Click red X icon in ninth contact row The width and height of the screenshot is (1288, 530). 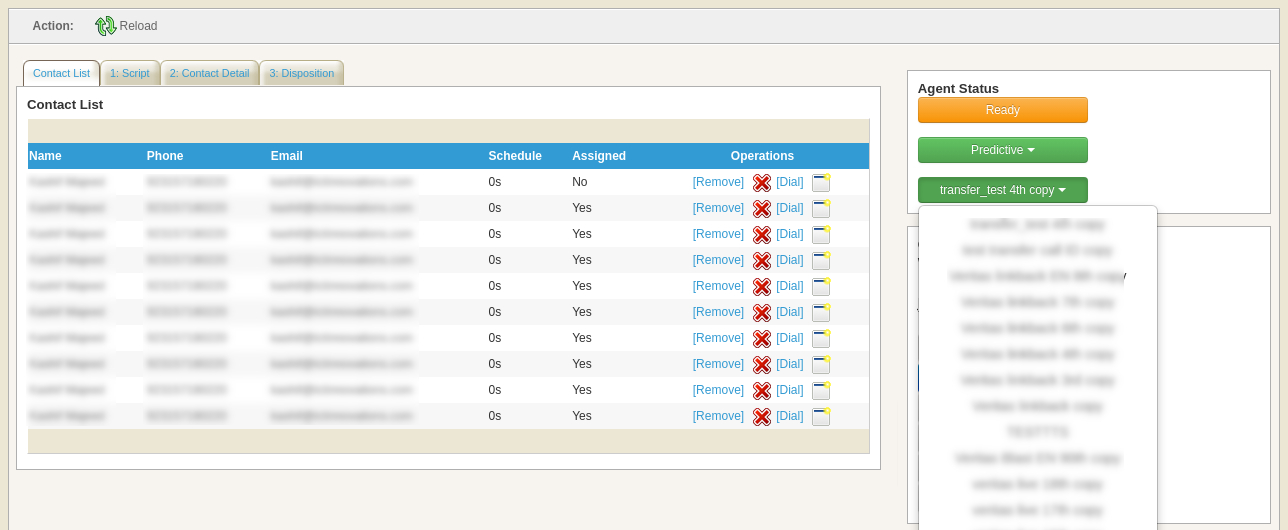761,390
